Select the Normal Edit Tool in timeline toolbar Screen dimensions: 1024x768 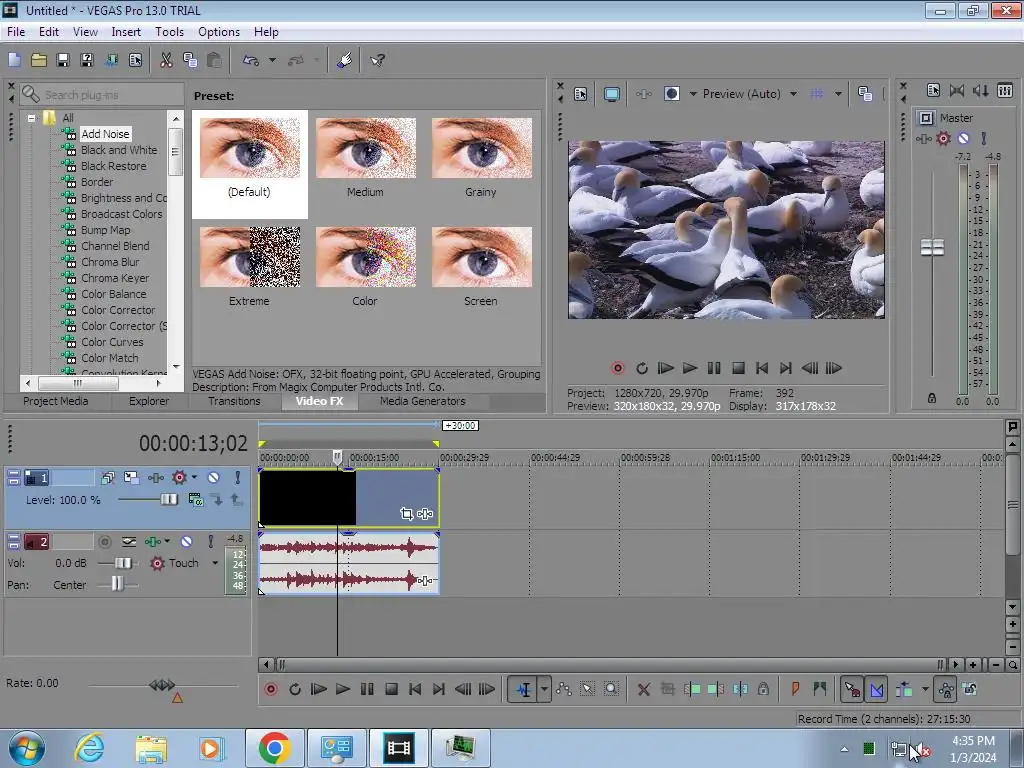524,689
